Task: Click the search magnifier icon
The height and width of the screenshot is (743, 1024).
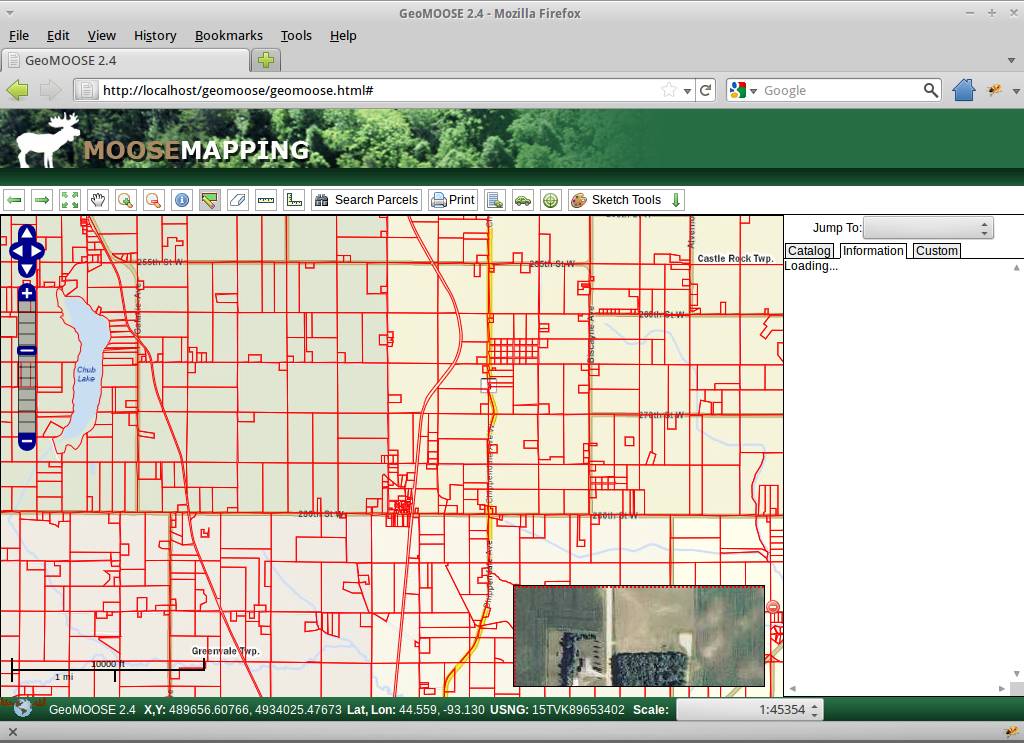Action: (x=931, y=90)
